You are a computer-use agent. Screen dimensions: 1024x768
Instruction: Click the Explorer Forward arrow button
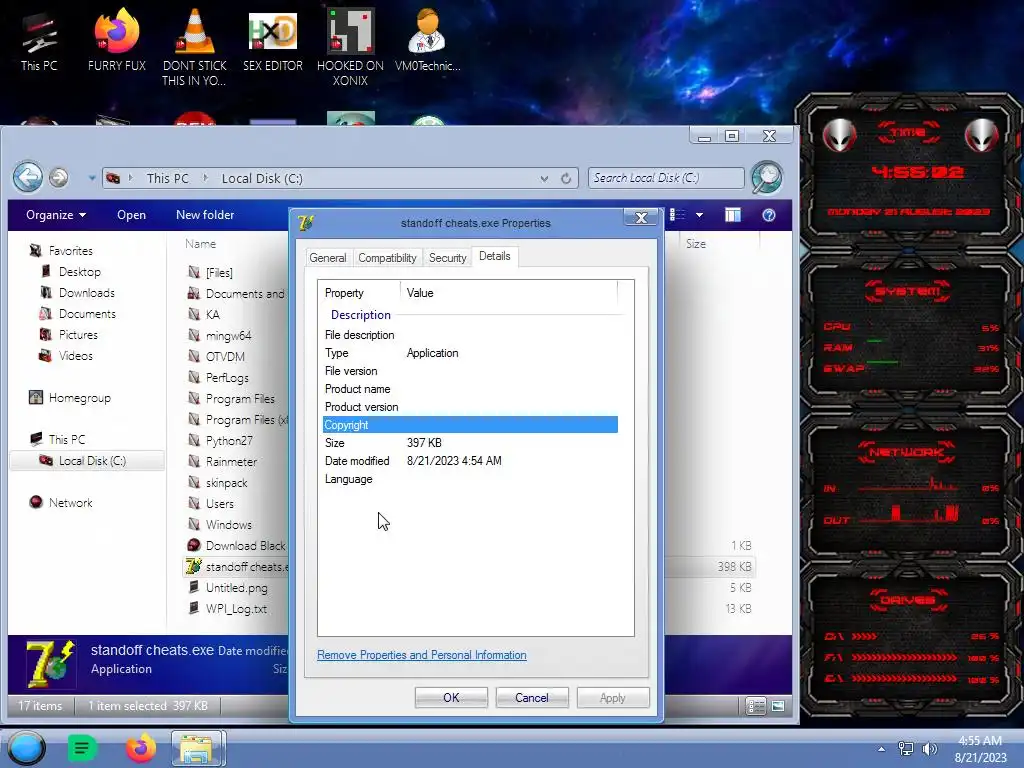59,178
